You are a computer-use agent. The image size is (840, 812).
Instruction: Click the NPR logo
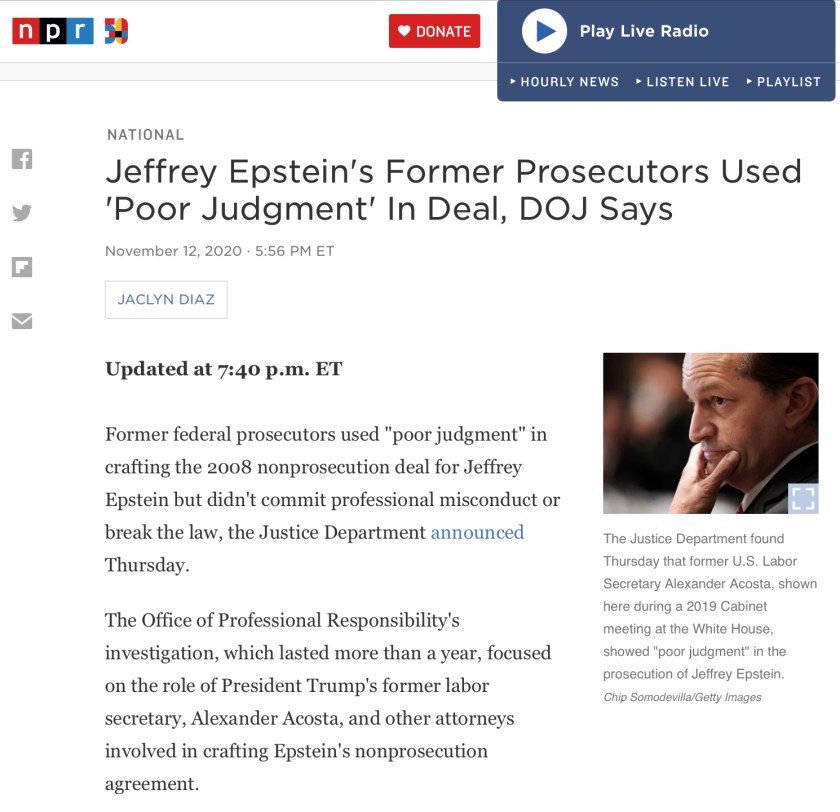[x=52, y=31]
